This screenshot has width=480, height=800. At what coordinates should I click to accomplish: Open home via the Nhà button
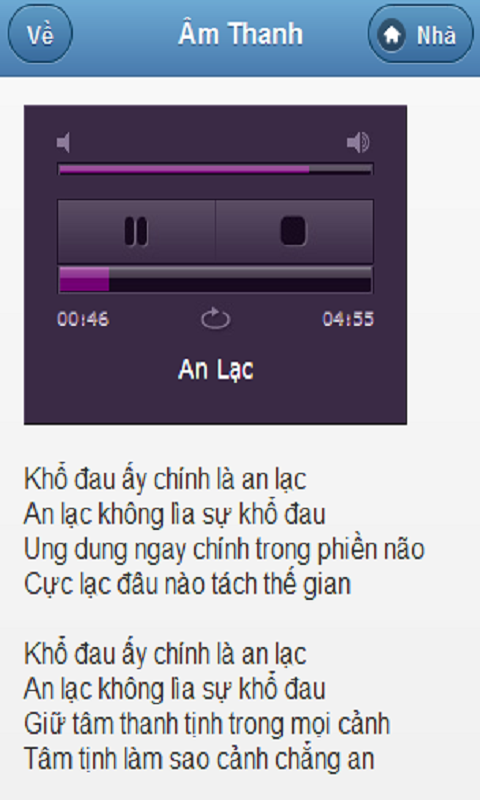coord(421,34)
